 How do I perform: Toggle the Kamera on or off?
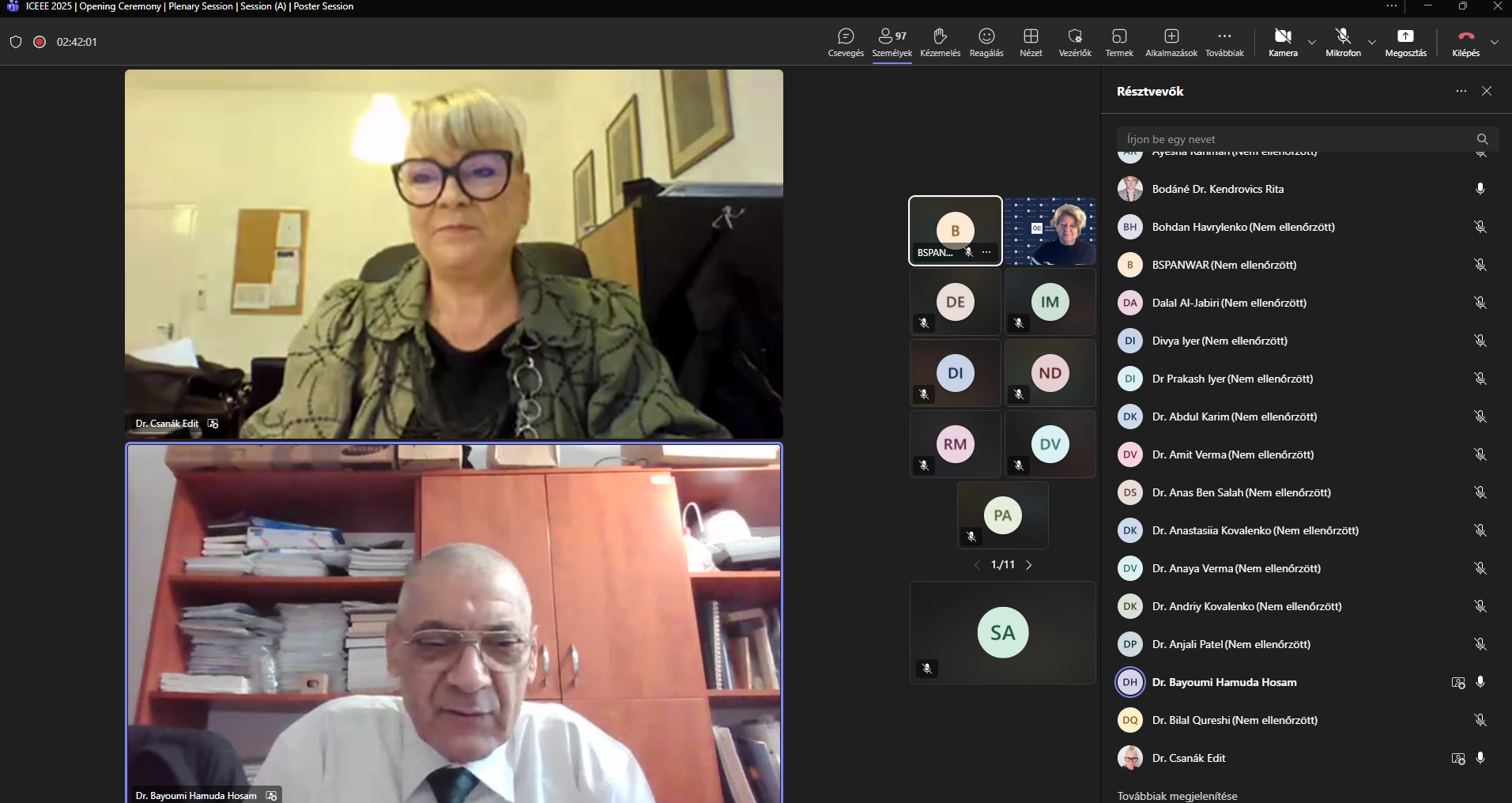1283,42
